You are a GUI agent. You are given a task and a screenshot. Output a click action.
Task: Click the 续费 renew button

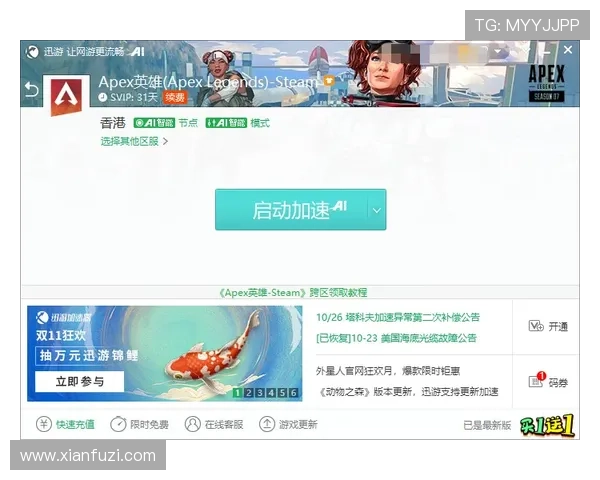pyautogui.click(x=175, y=97)
